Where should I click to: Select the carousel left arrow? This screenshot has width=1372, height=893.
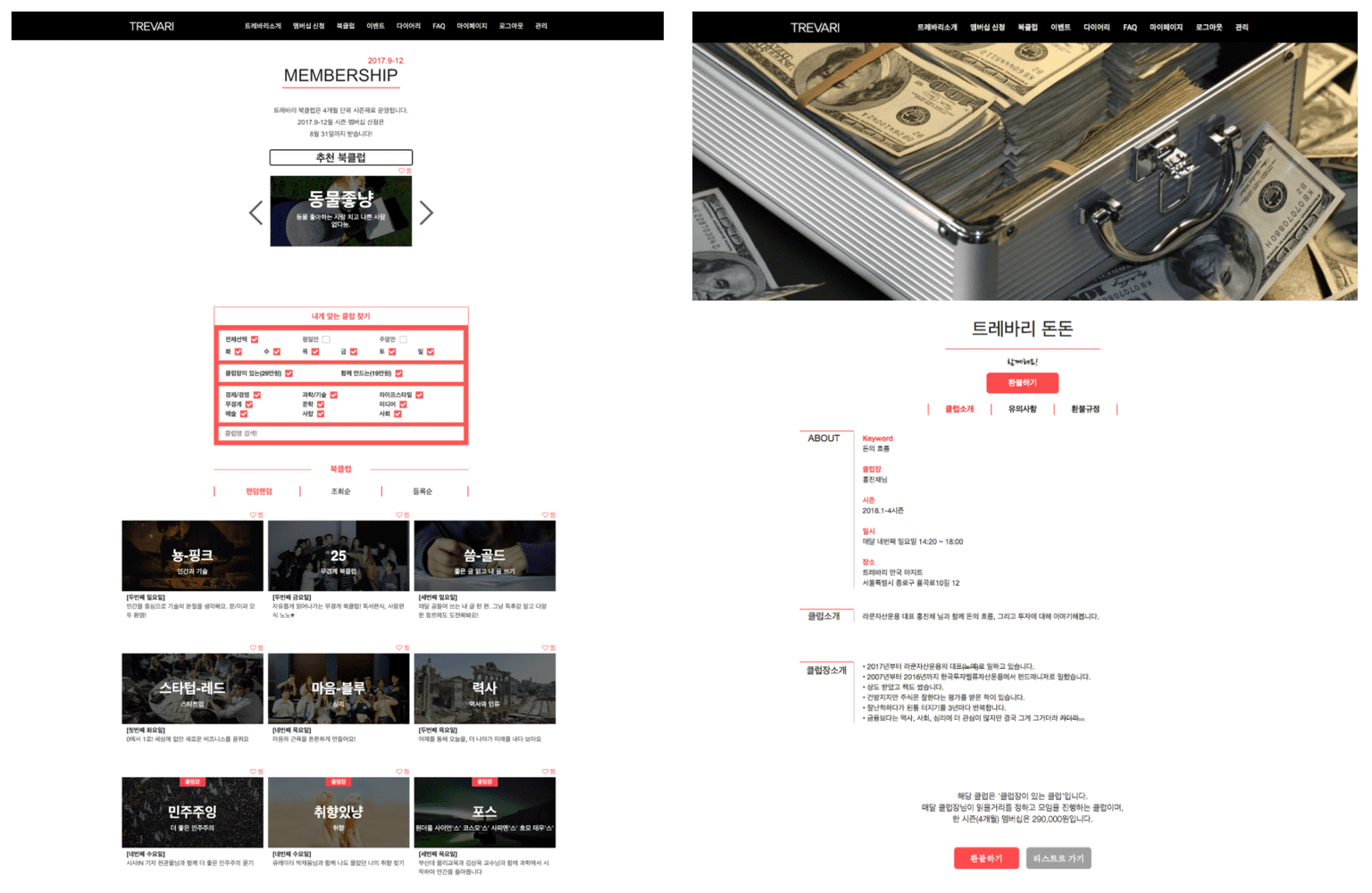[x=255, y=213]
